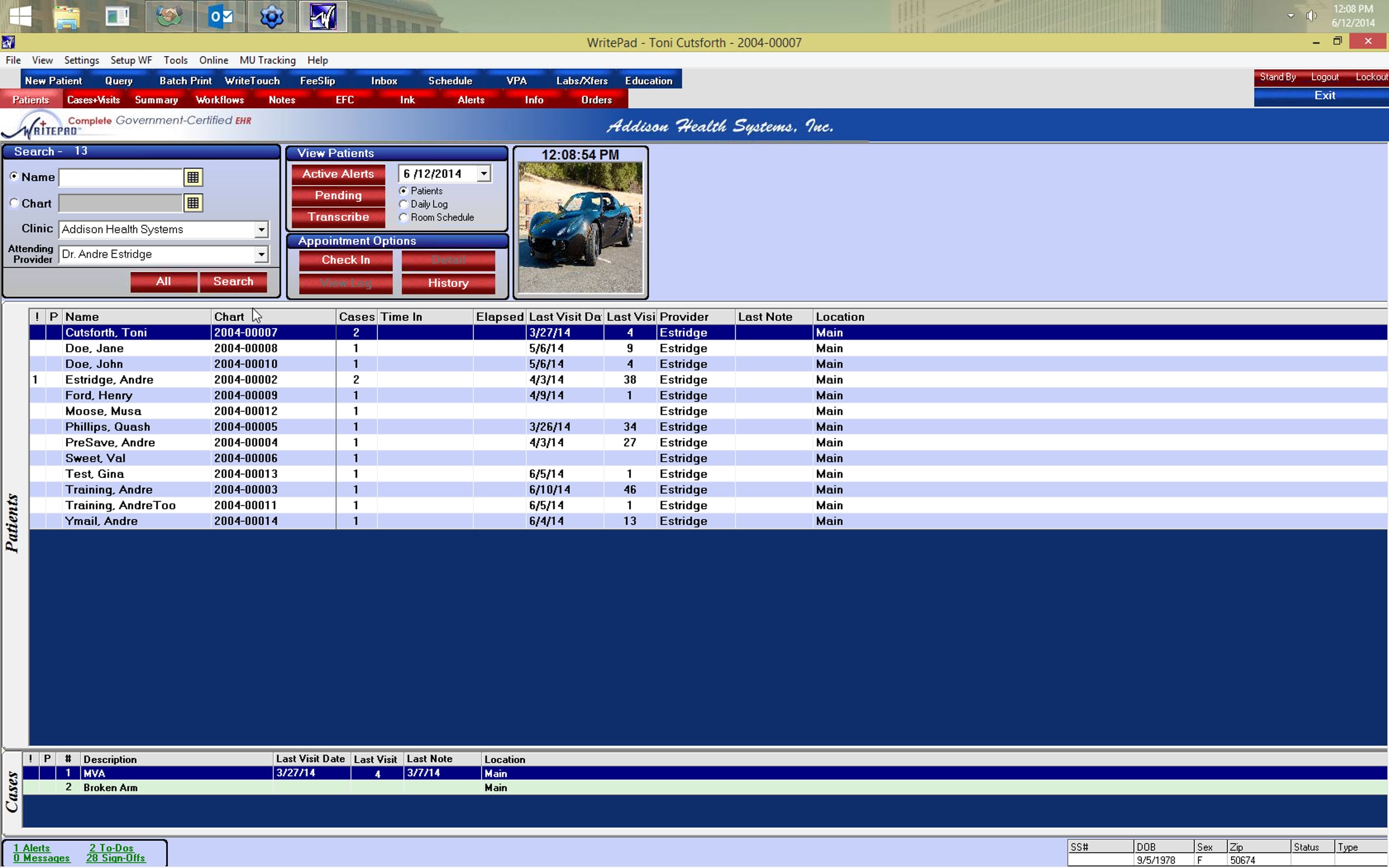Click the Check In button
This screenshot has height=868, width=1389.
click(x=346, y=260)
